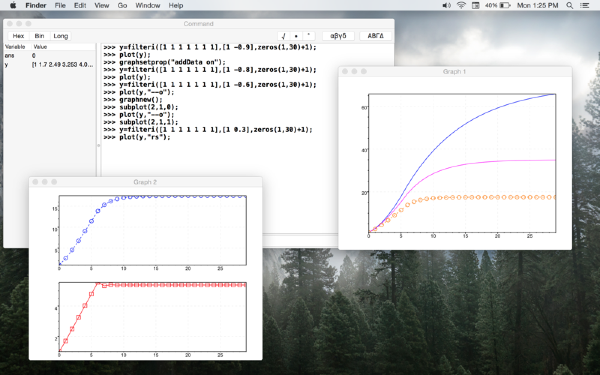
Task: Toggle Hex number display
Action: click(x=18, y=36)
